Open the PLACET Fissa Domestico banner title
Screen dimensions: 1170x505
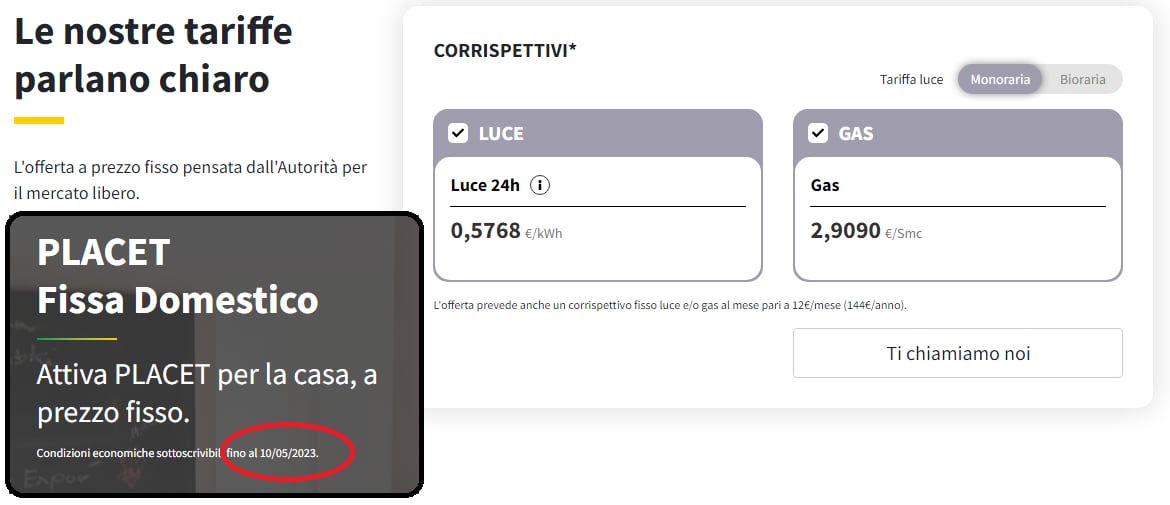(177, 275)
